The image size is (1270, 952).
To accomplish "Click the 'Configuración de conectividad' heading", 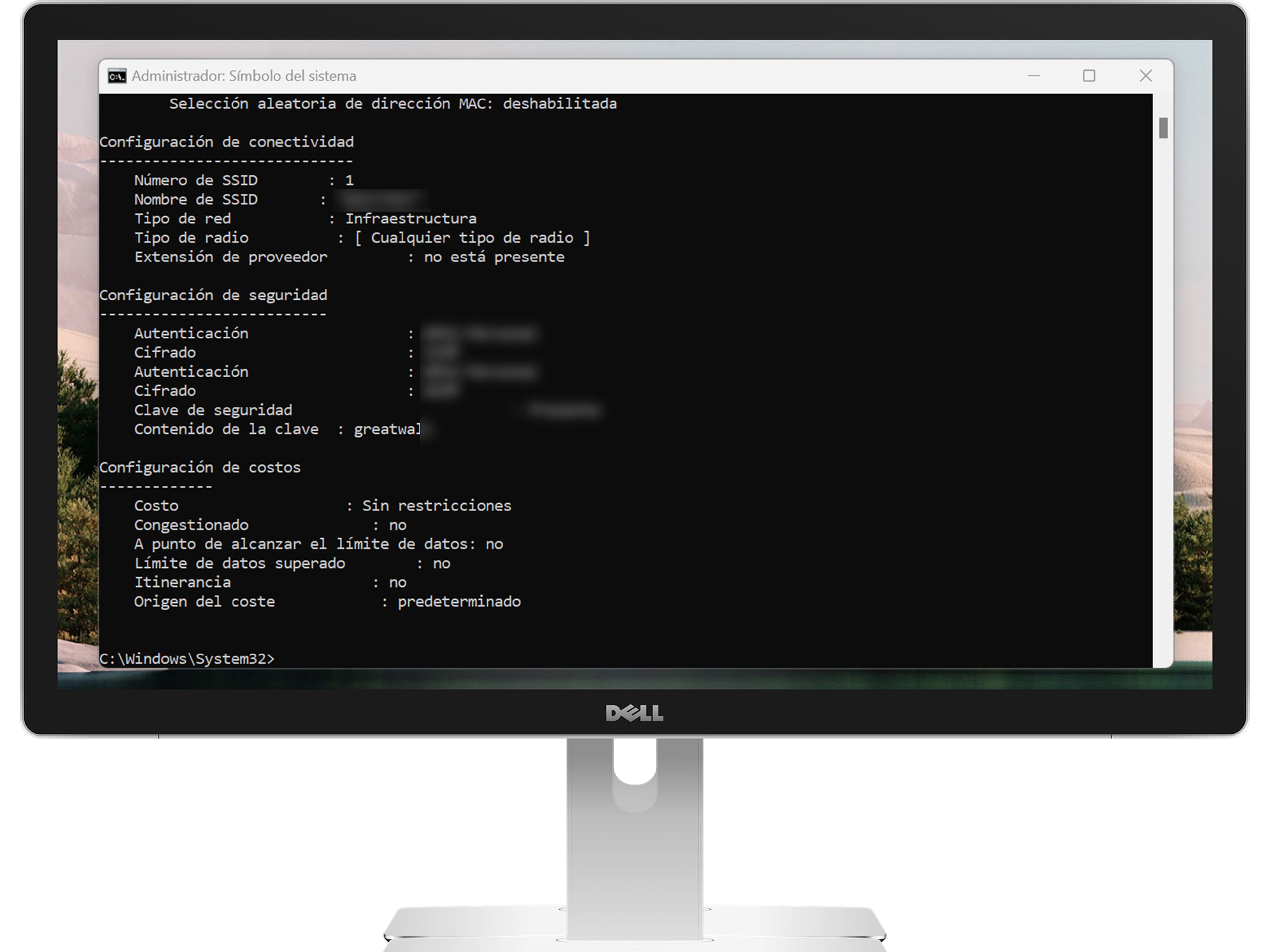I will point(226,142).
